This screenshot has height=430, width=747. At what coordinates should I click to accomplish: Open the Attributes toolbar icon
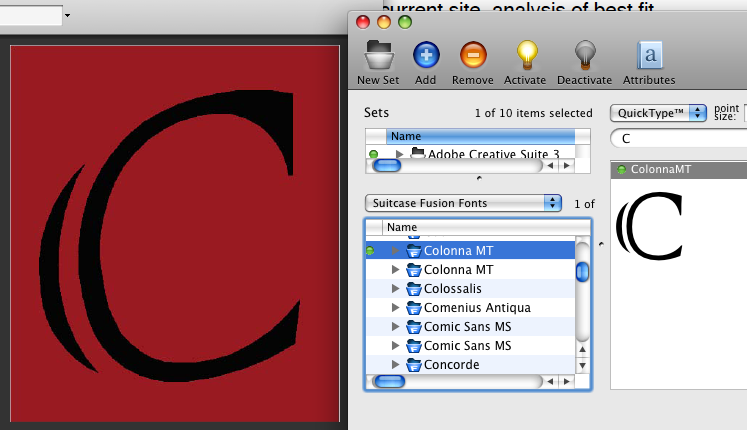coord(650,55)
